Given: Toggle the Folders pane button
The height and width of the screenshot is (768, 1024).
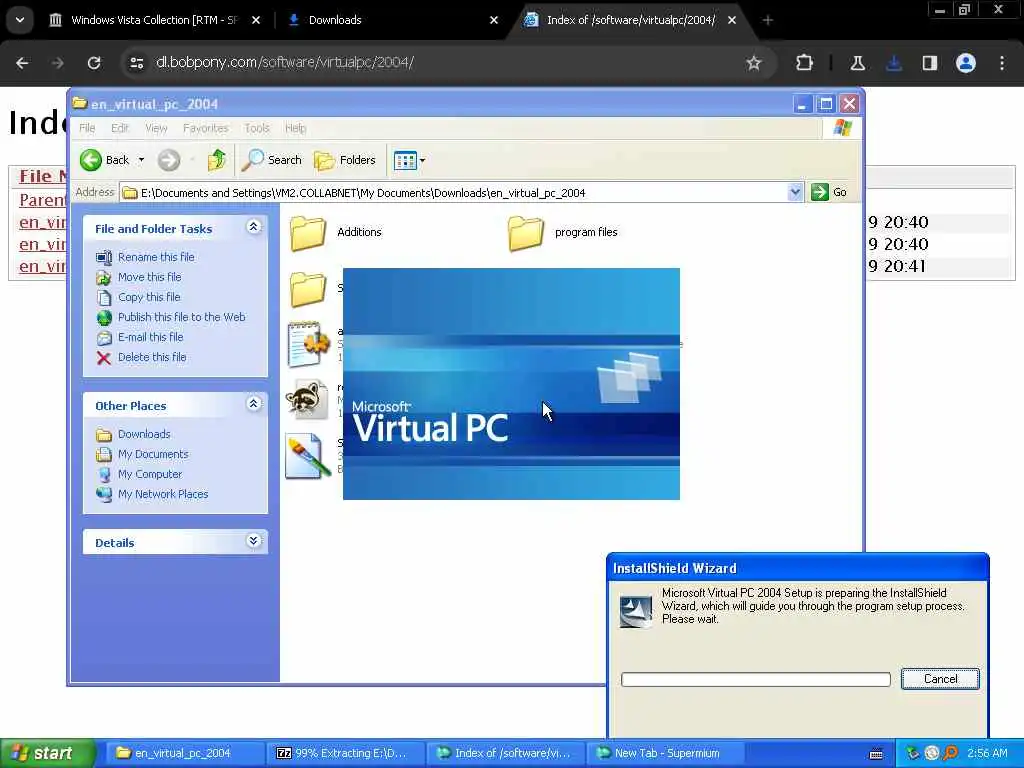Looking at the screenshot, I should pos(345,160).
